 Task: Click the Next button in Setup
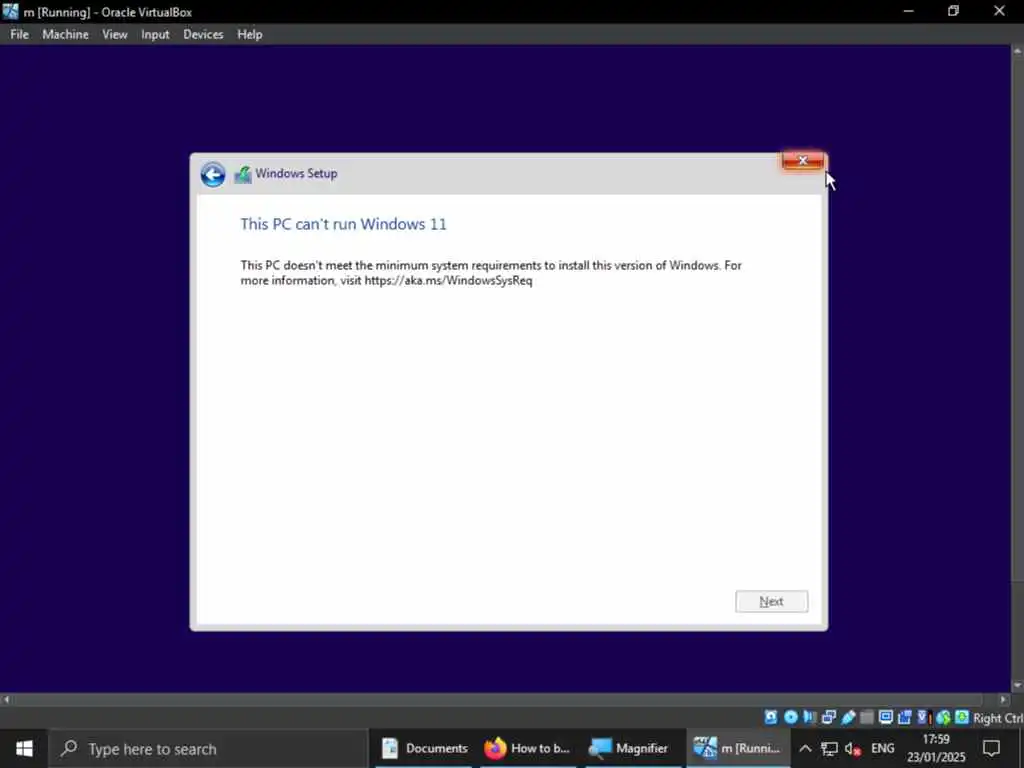point(771,601)
